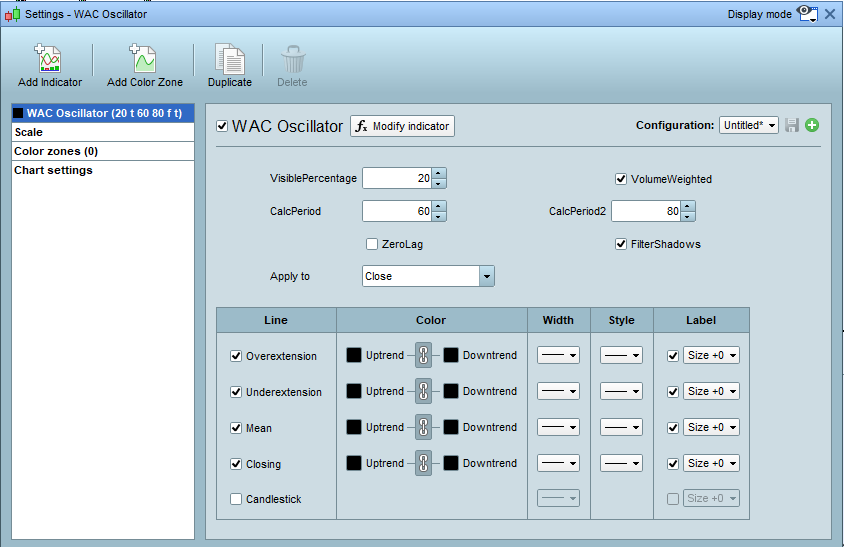Image resolution: width=844 pixels, height=547 pixels.
Task: Select WAC Oscillator item in left list
Action: [x=103, y=113]
